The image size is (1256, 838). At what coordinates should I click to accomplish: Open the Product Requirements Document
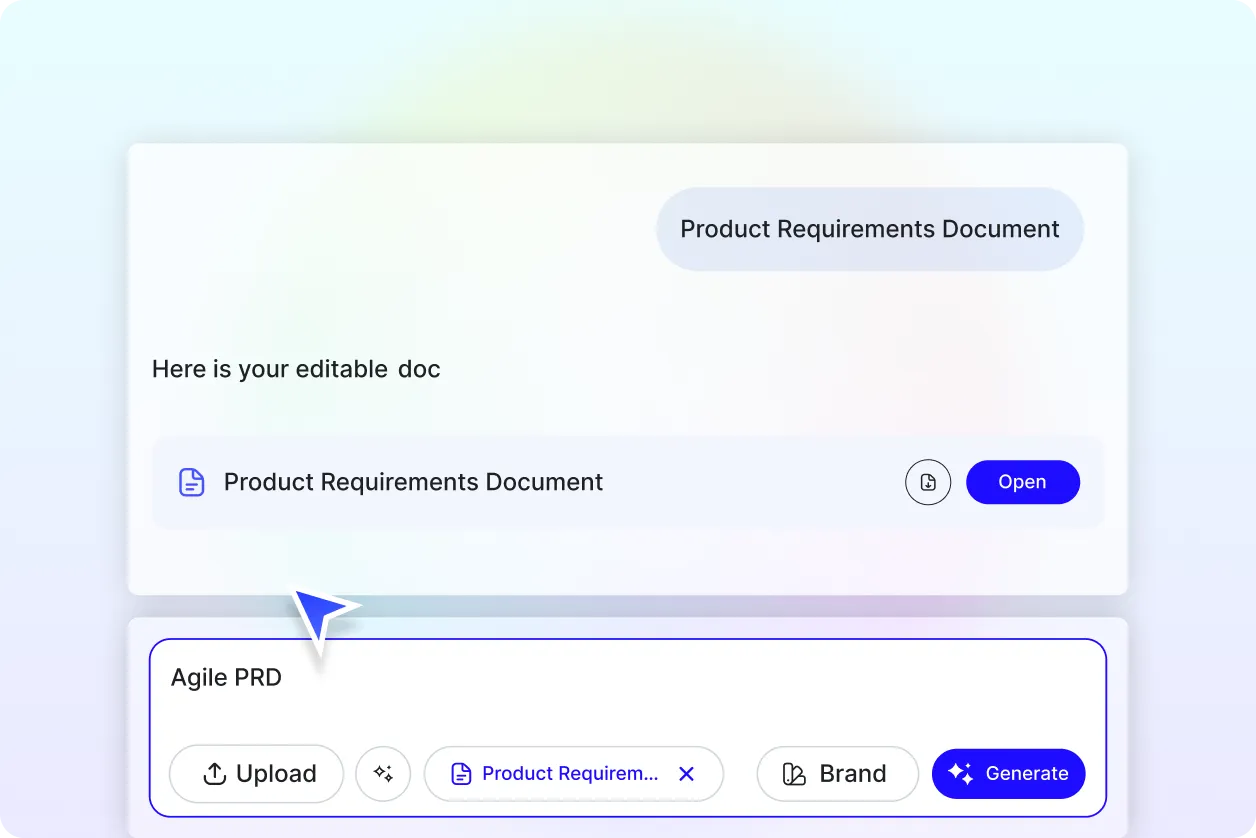[1022, 482]
